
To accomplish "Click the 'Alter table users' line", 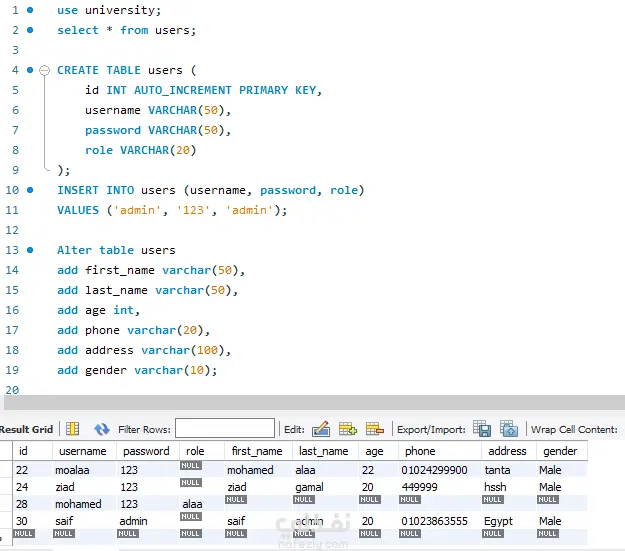I will (x=116, y=250).
